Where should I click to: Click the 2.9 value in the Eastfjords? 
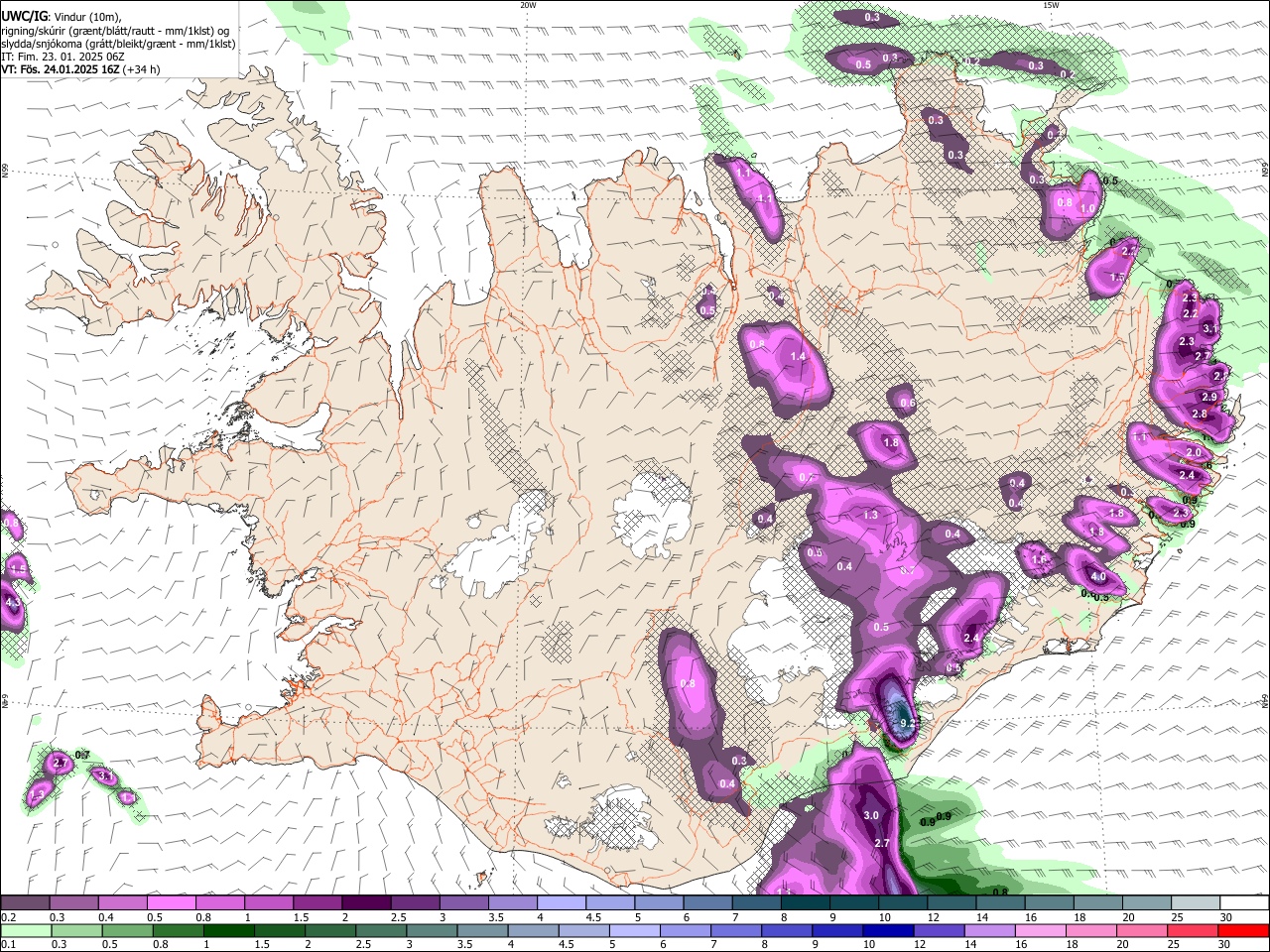tap(1208, 397)
